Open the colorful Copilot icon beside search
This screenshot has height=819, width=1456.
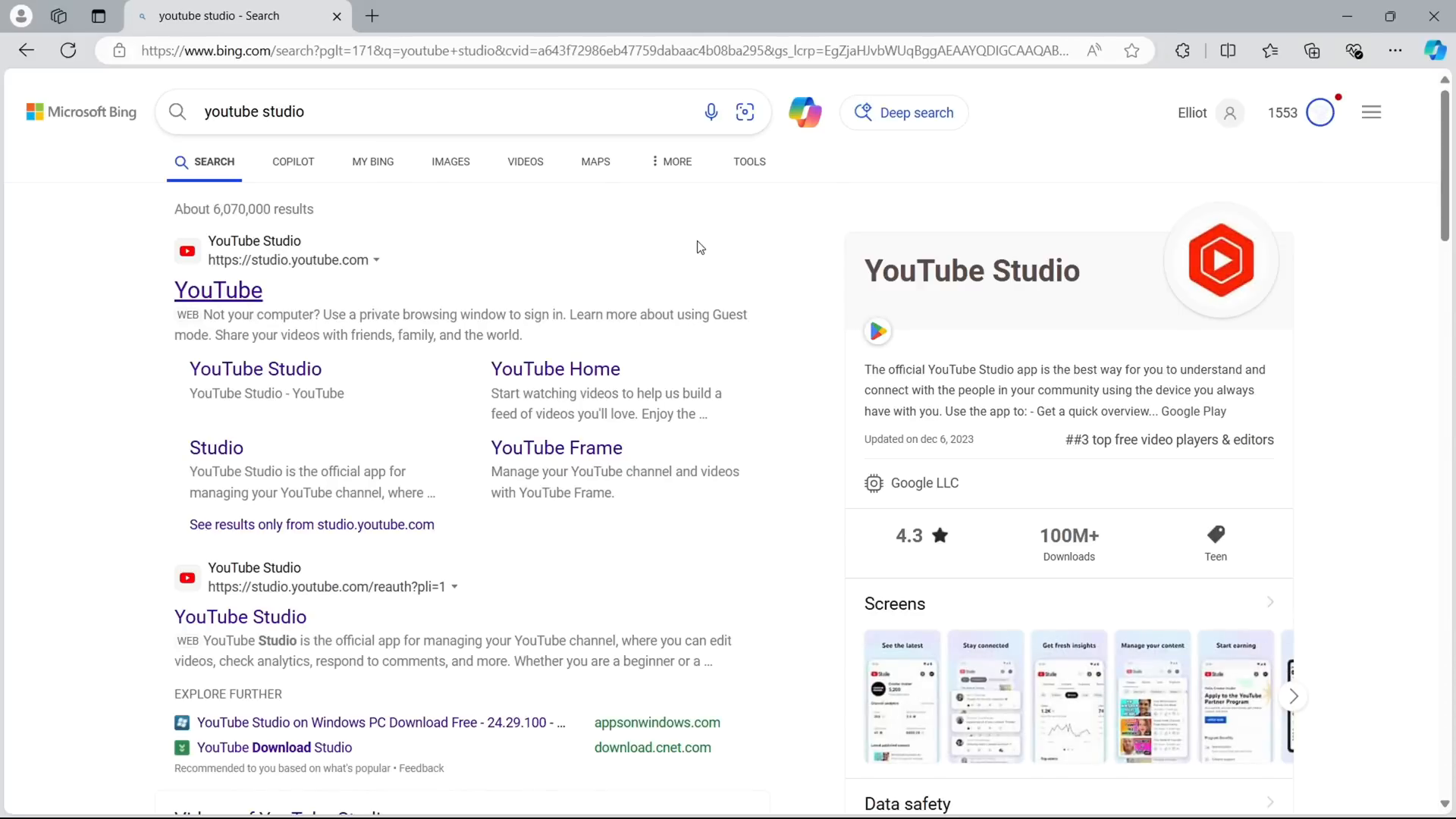(x=805, y=112)
